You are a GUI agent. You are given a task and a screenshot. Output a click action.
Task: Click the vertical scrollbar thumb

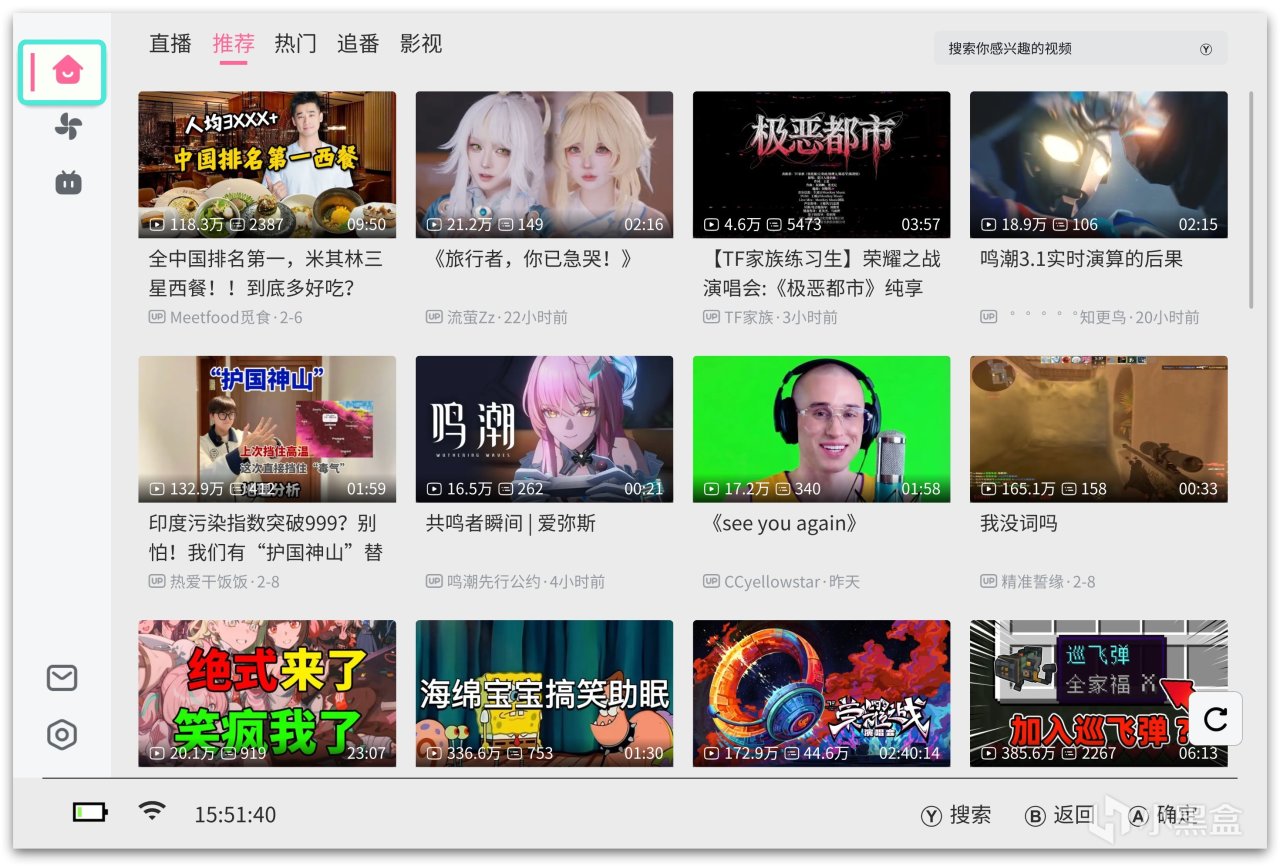pyautogui.click(x=1251, y=200)
